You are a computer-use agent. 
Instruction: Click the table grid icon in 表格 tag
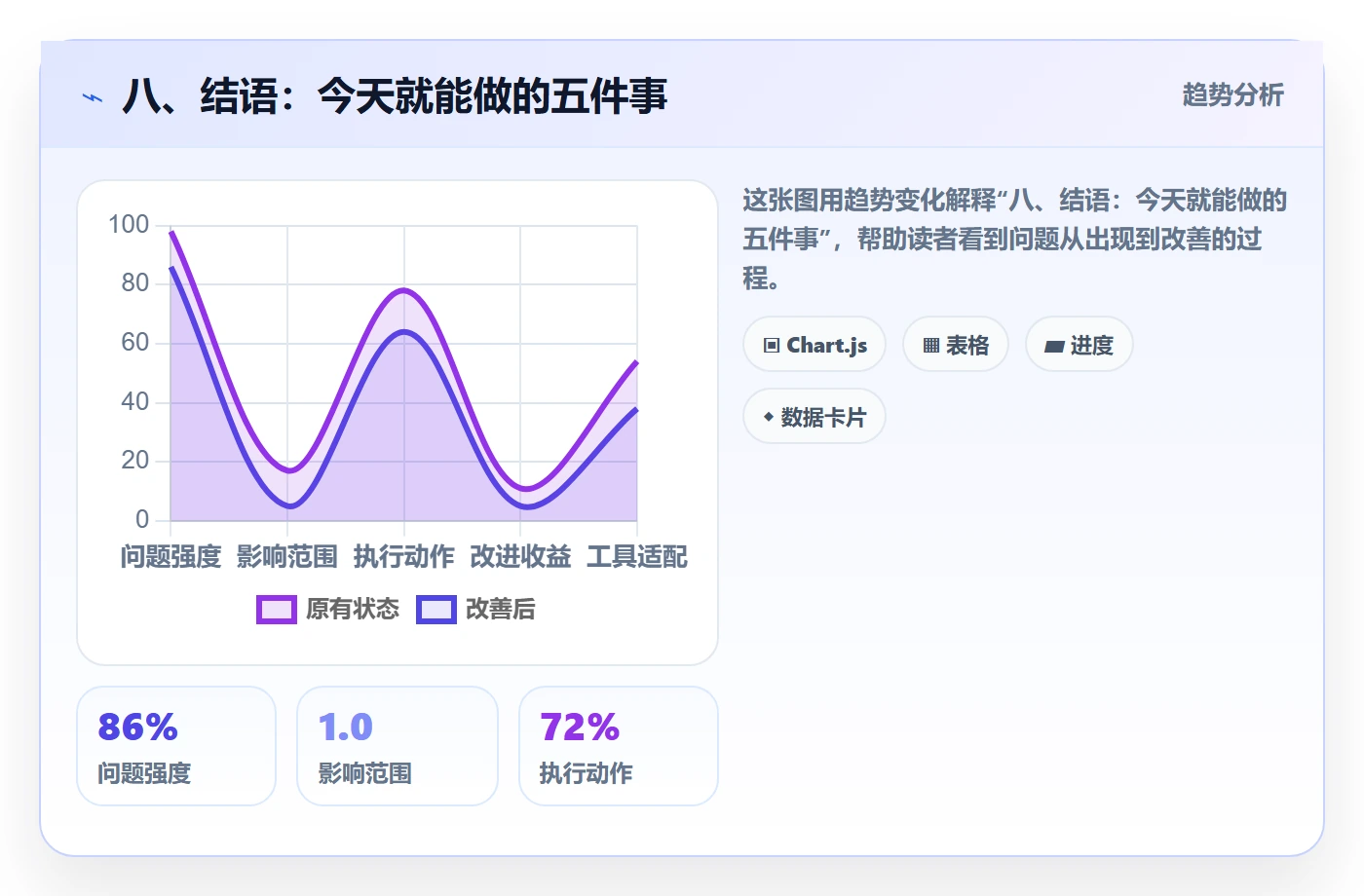[931, 346]
